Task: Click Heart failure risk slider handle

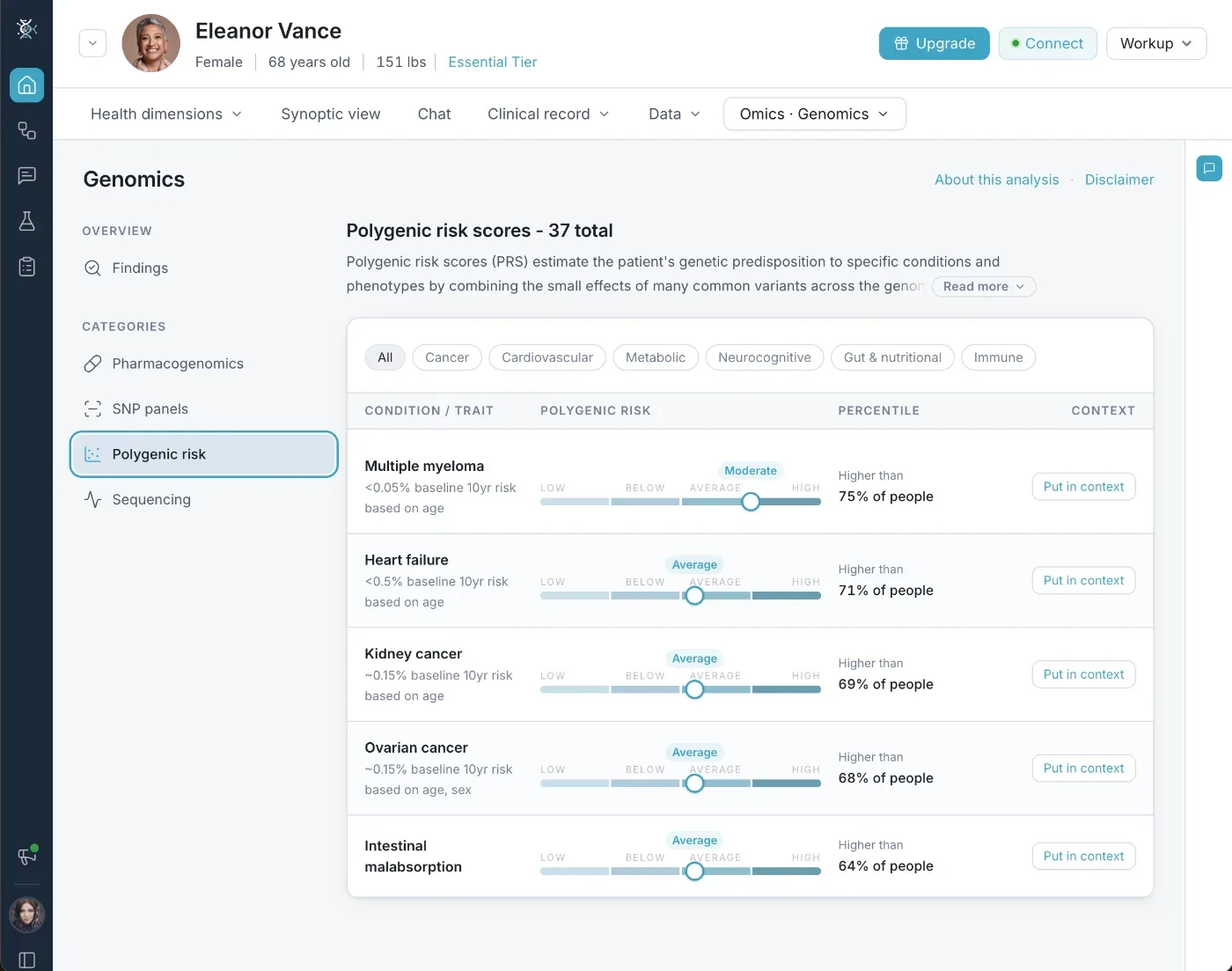Action: click(694, 596)
